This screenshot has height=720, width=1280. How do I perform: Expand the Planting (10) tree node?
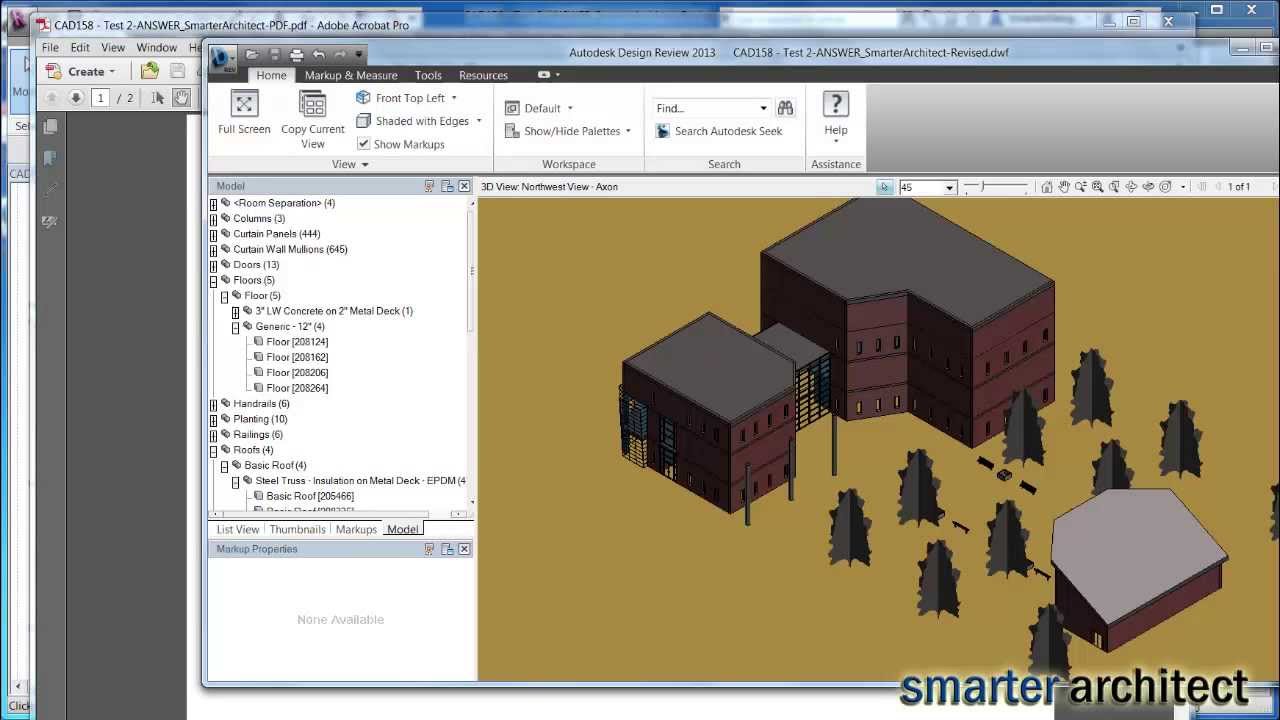(214, 420)
